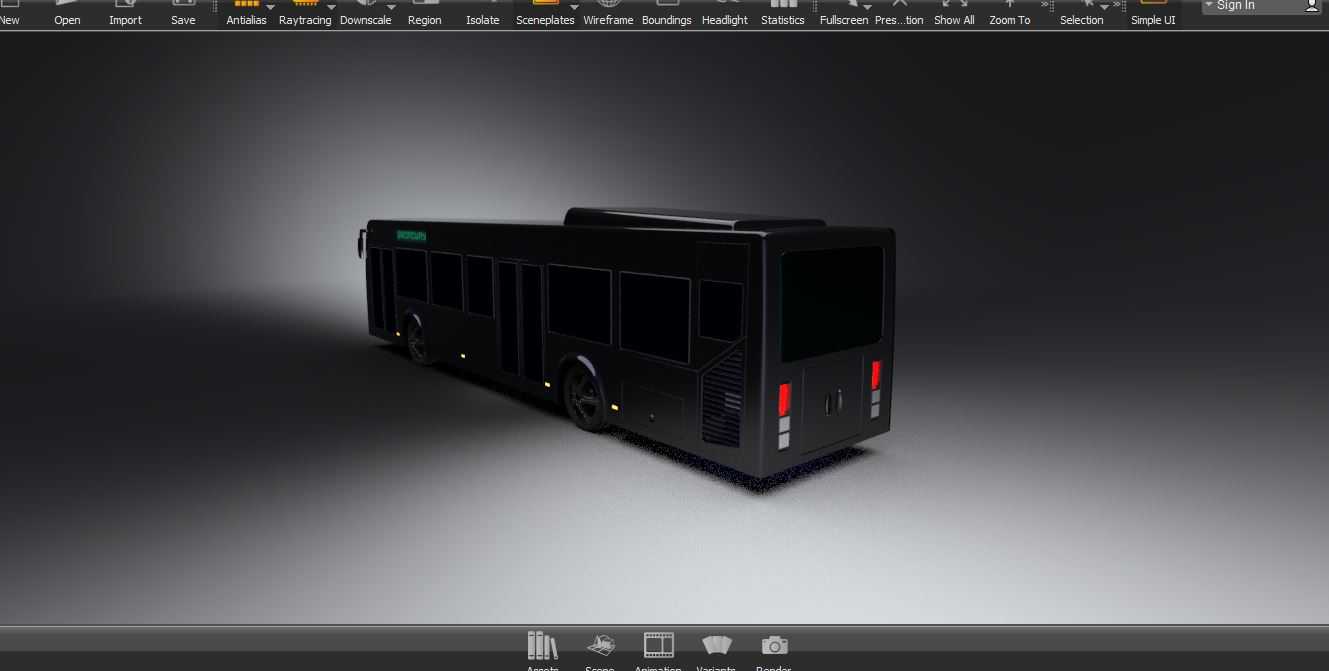Toggle Antialias rendering
This screenshot has width=1329, height=671.
click(x=245, y=13)
